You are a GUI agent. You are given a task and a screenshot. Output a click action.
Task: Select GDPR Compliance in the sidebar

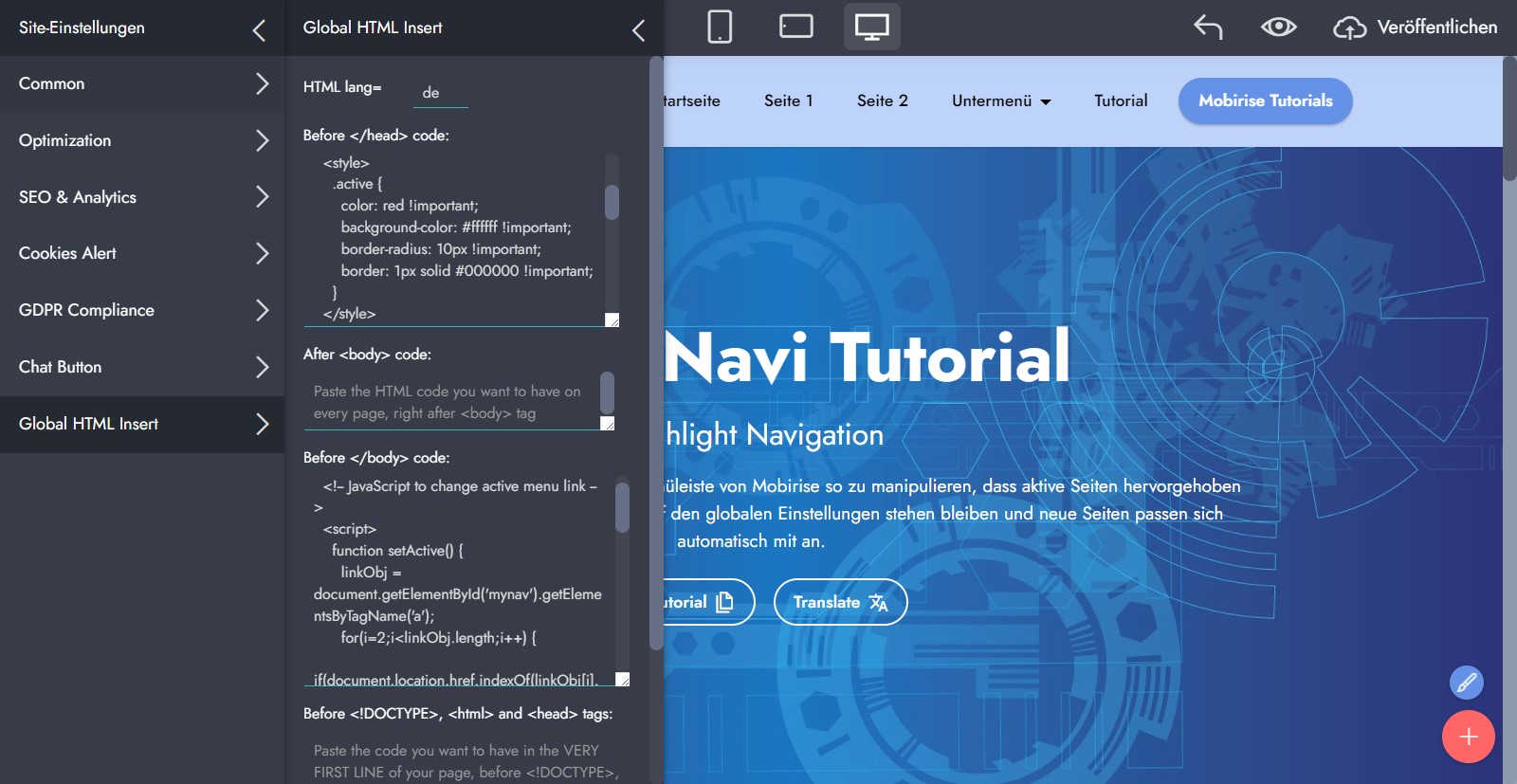[142, 310]
